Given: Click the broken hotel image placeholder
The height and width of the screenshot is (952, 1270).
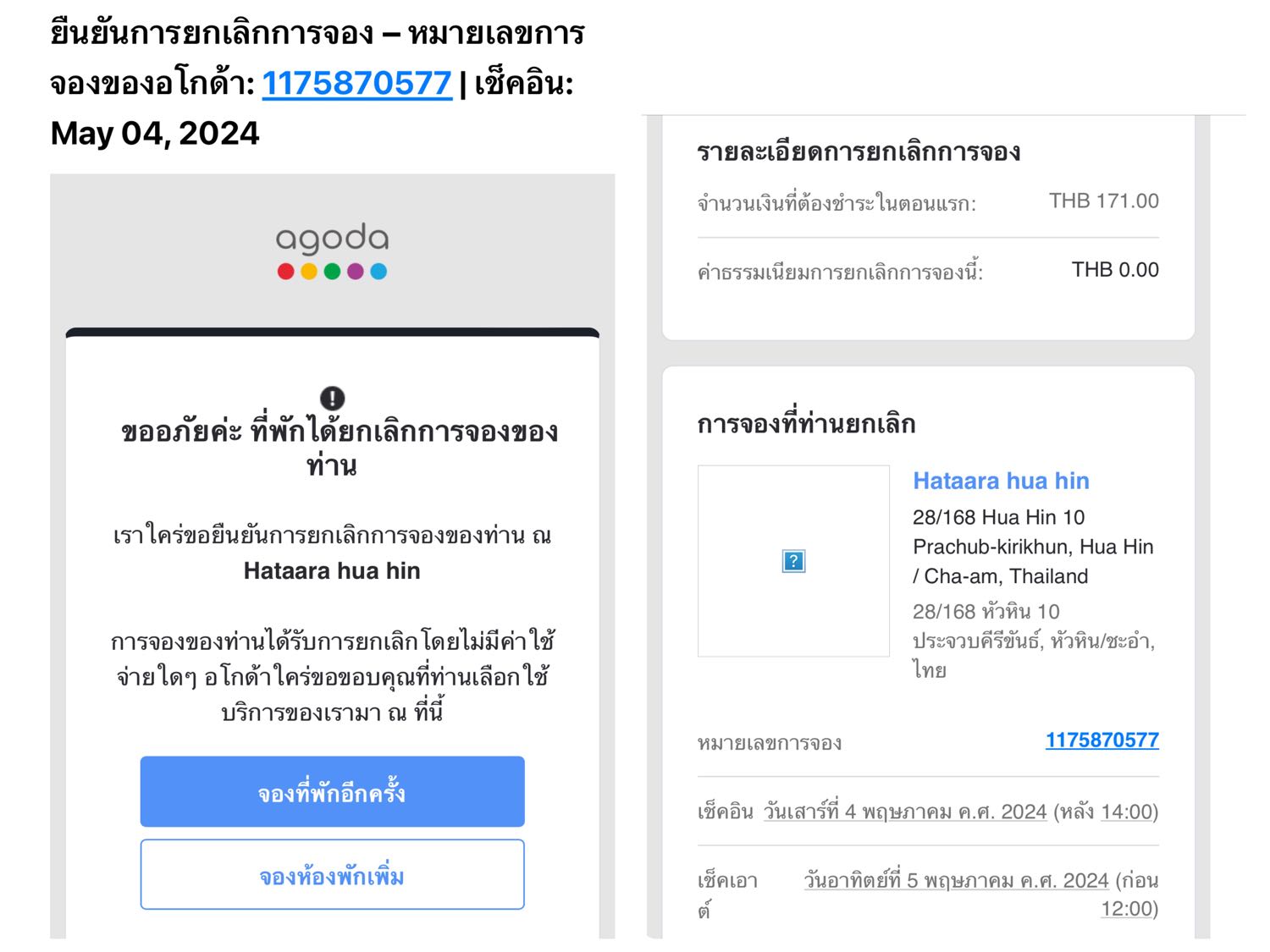Looking at the screenshot, I should pyautogui.click(x=793, y=561).
